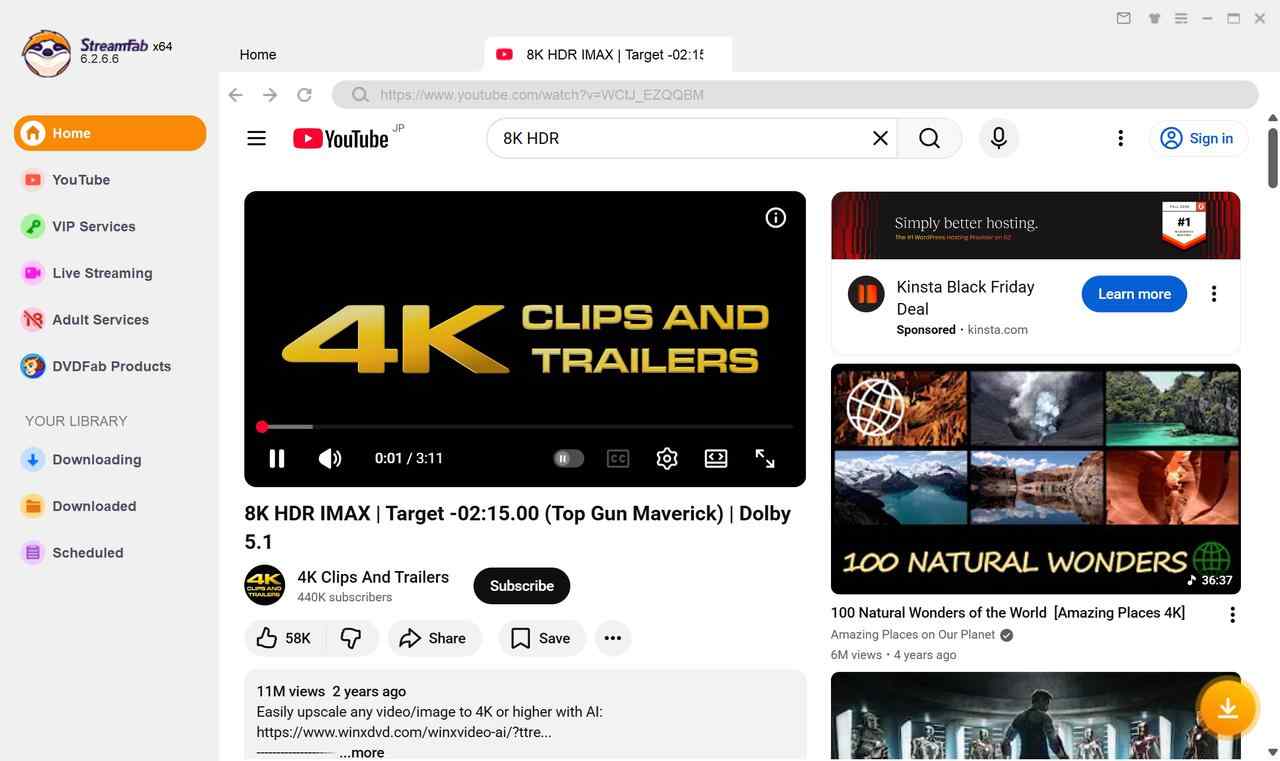This screenshot has width=1280, height=761.
Task: Open Downloading in the library sidebar
Action: click(x=96, y=460)
